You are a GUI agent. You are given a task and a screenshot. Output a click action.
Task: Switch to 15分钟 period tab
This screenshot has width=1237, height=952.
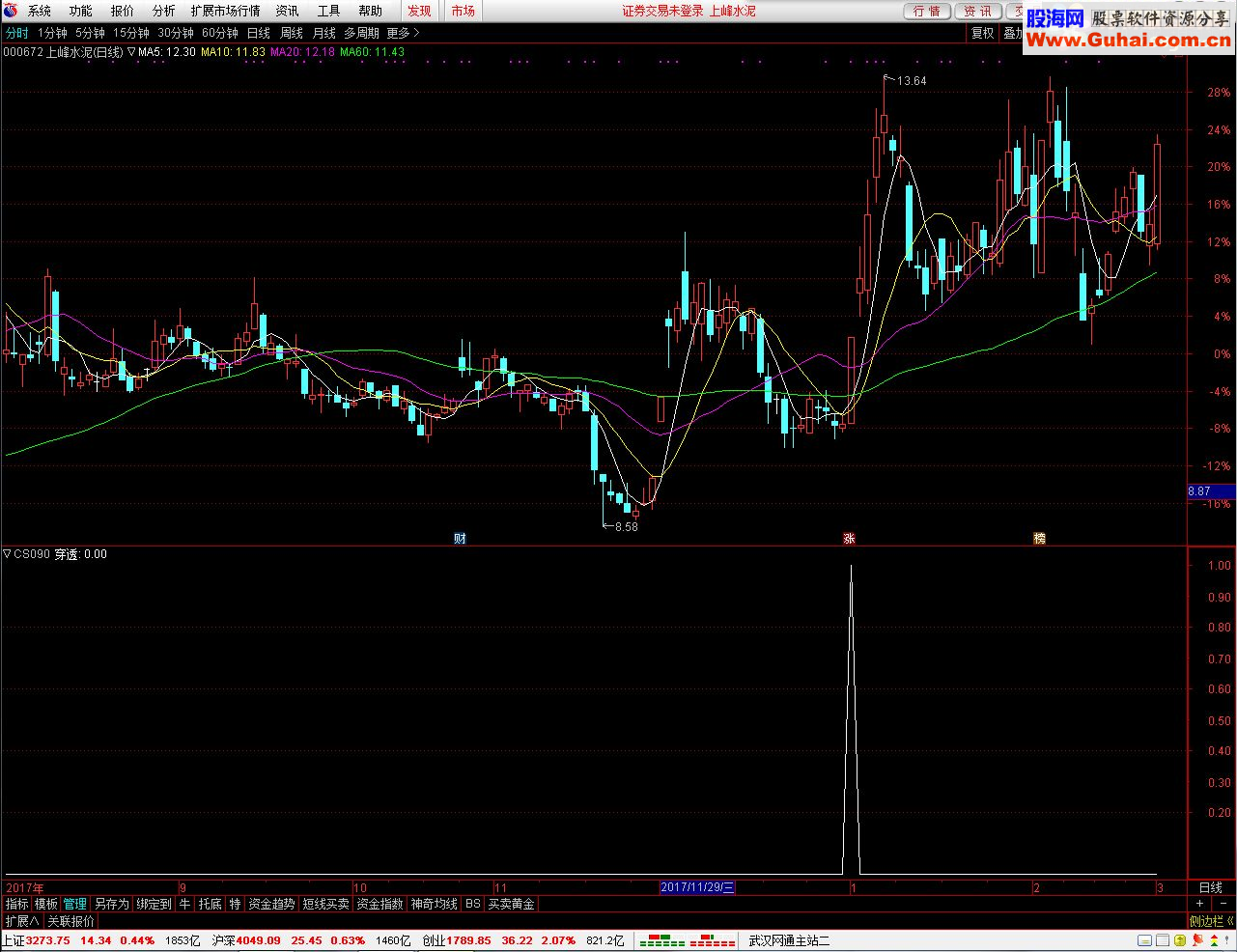tap(130, 33)
